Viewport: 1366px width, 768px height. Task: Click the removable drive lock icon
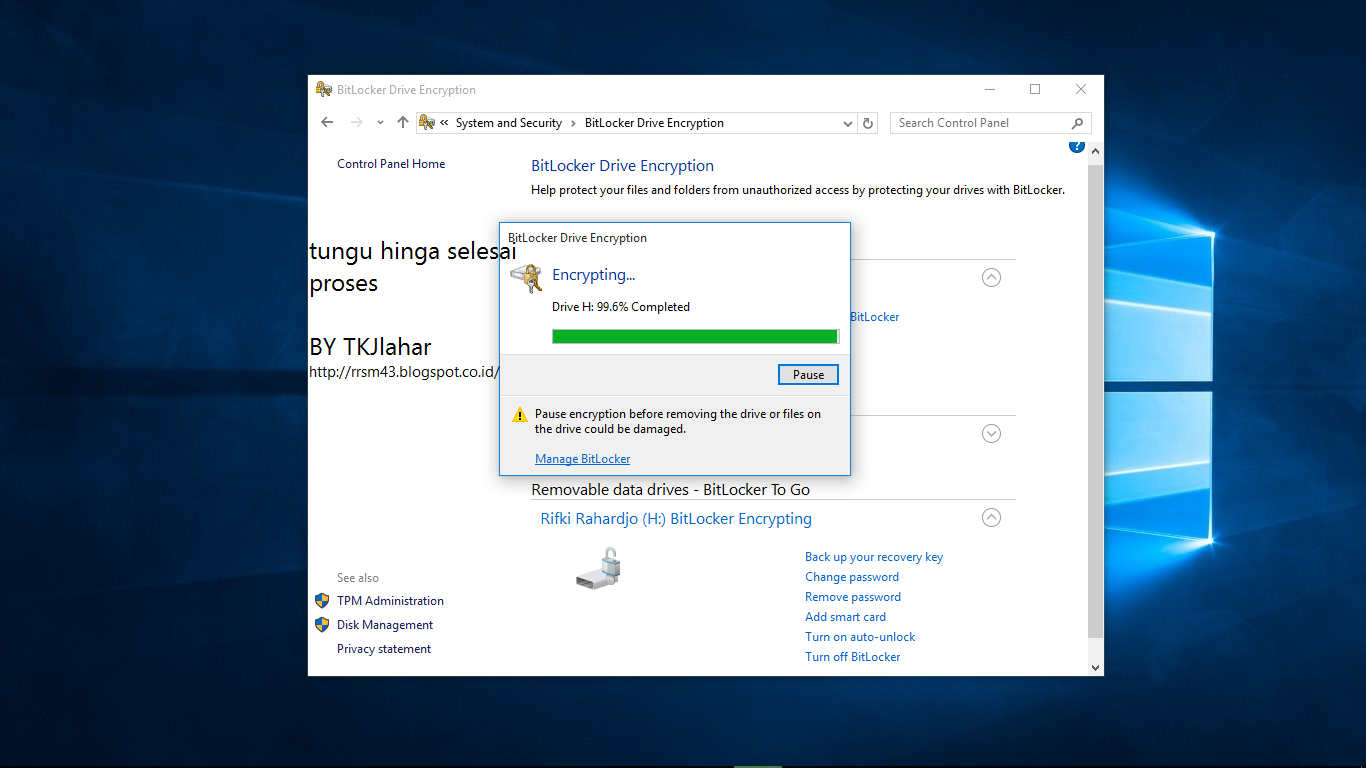tap(599, 569)
